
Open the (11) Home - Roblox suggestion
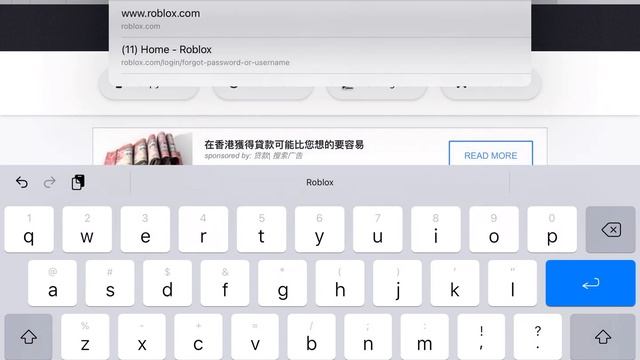[320, 56]
